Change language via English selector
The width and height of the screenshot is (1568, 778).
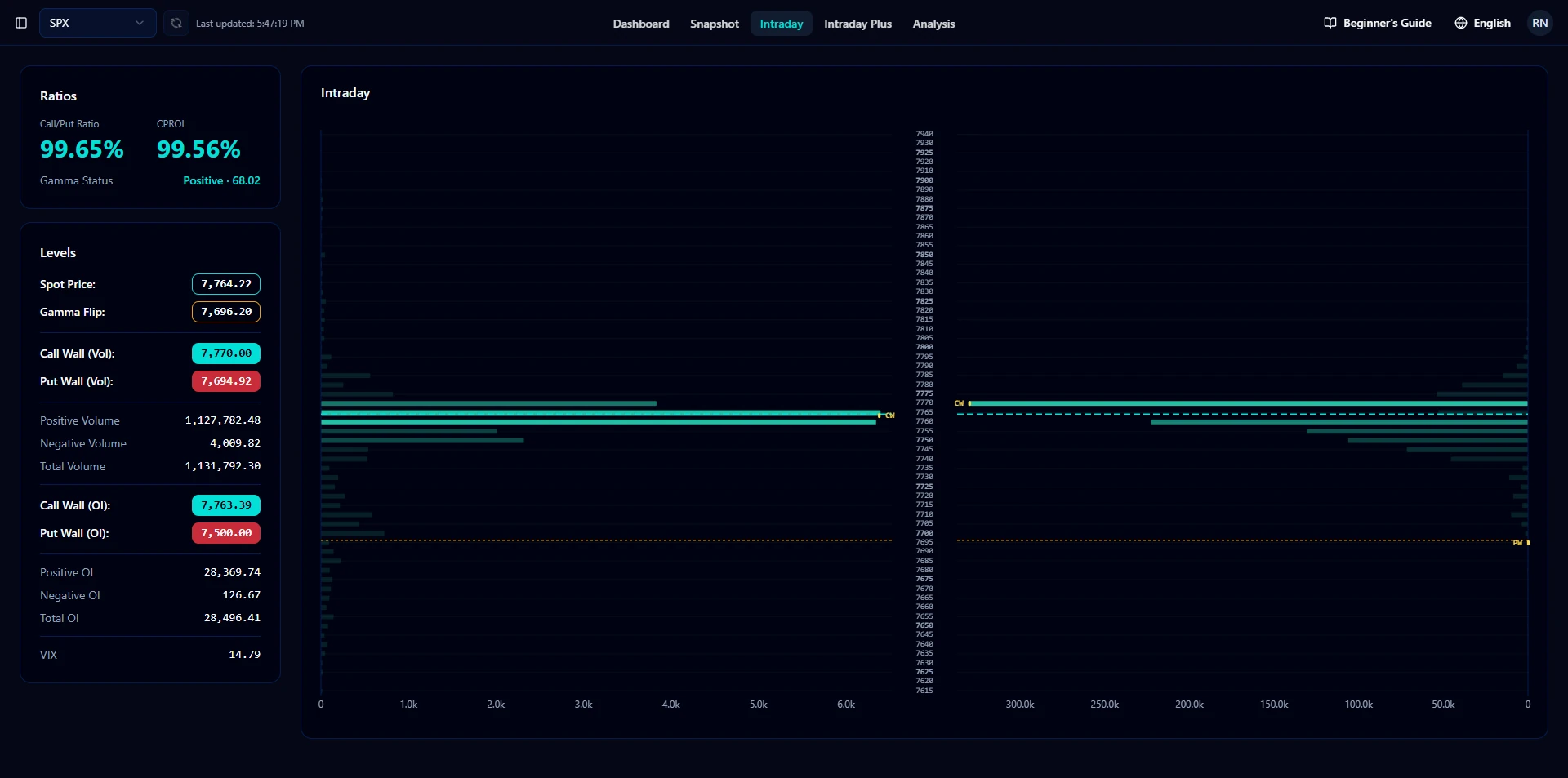click(x=1482, y=23)
